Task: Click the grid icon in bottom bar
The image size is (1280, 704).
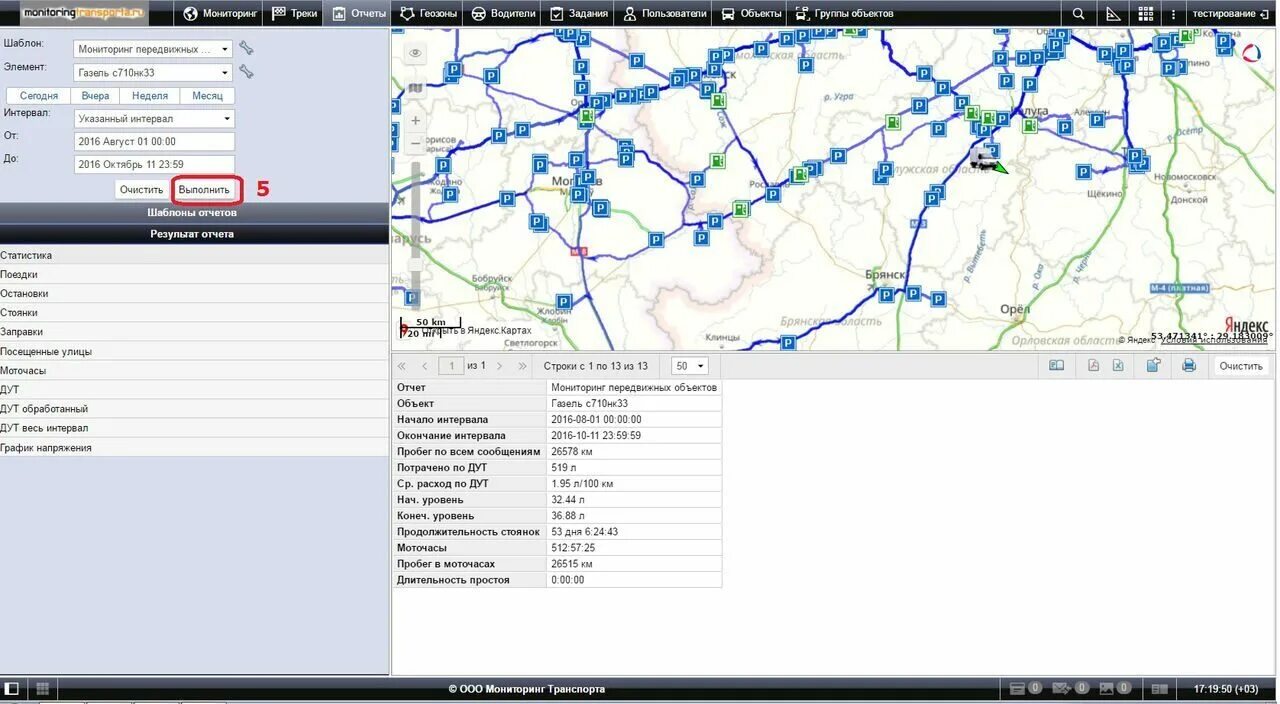Action: point(43,689)
